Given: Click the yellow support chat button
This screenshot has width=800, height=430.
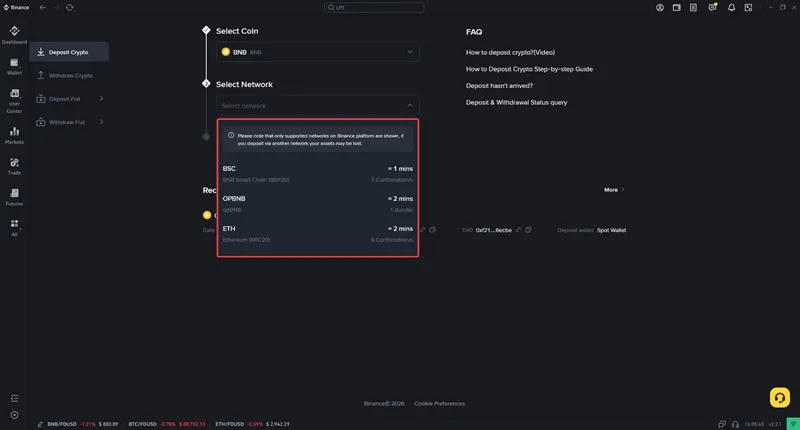Looking at the screenshot, I should [x=780, y=396].
